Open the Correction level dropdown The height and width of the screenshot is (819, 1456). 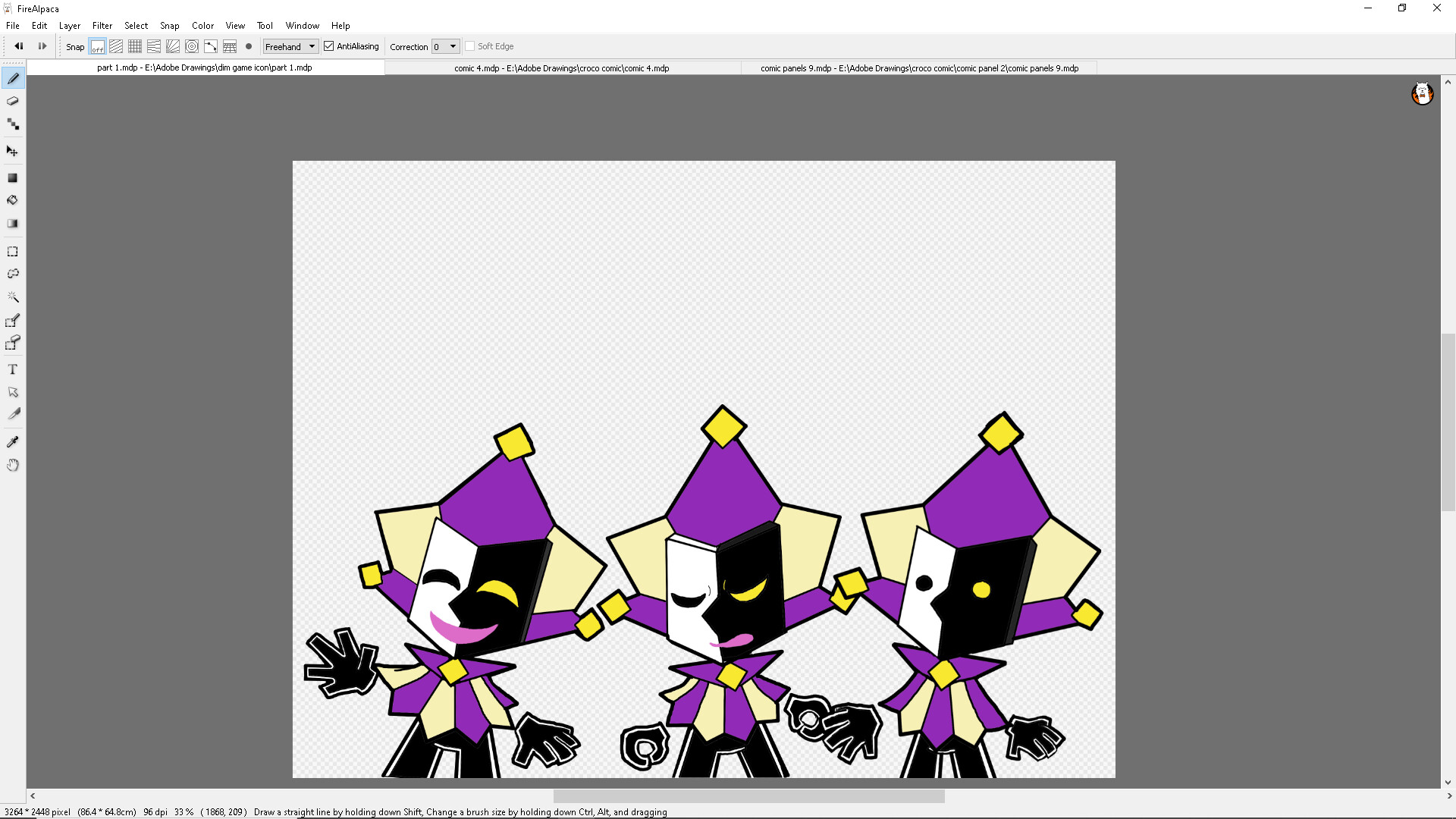pyautogui.click(x=446, y=46)
